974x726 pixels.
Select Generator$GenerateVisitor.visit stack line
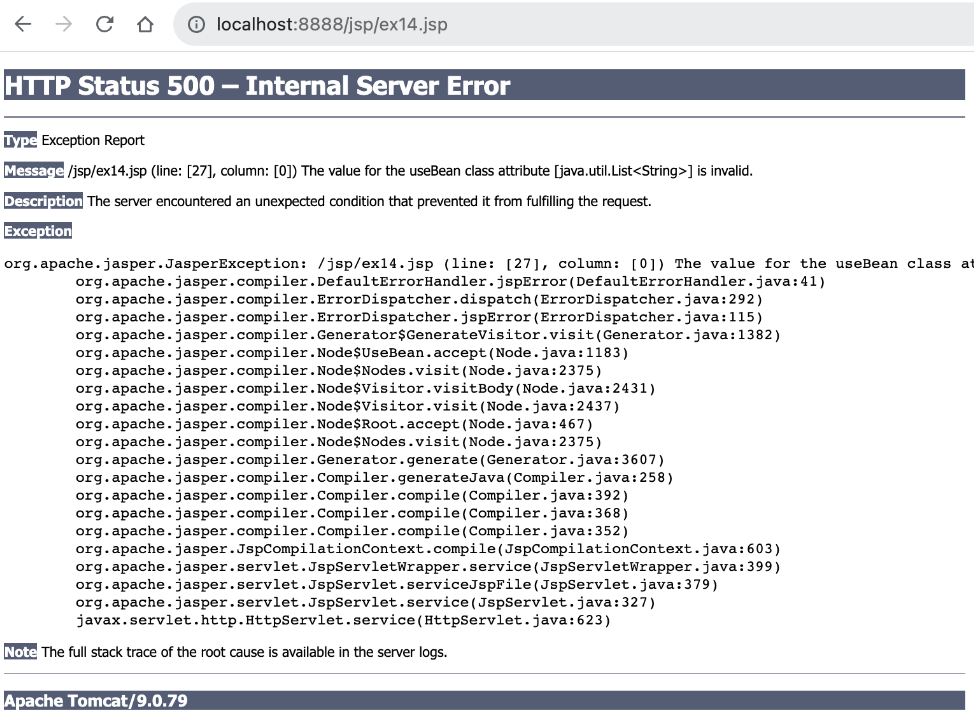[x=428, y=335]
